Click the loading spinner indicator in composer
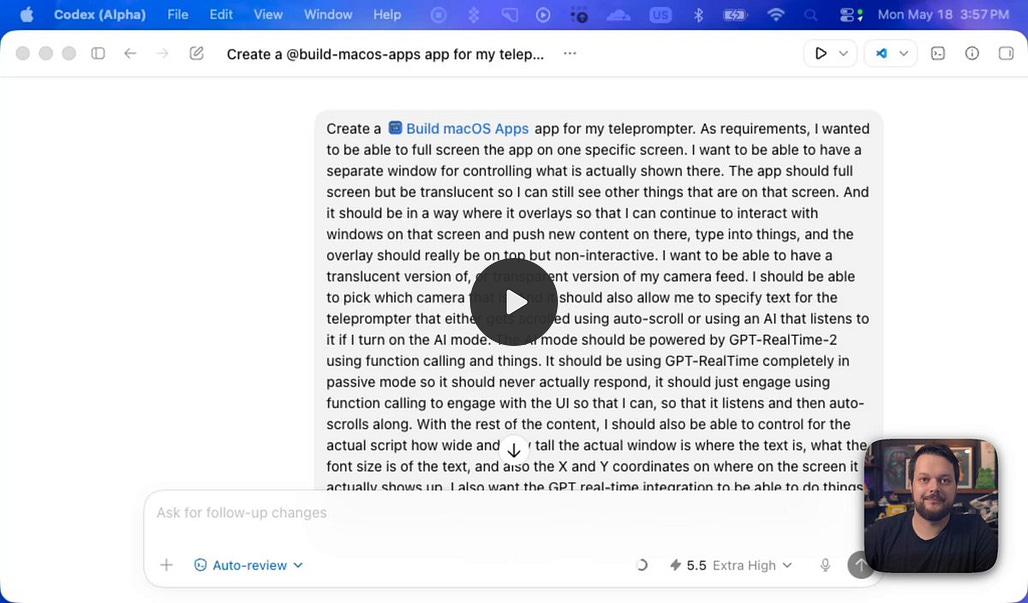Viewport: 1028px width, 603px height. tap(642, 565)
